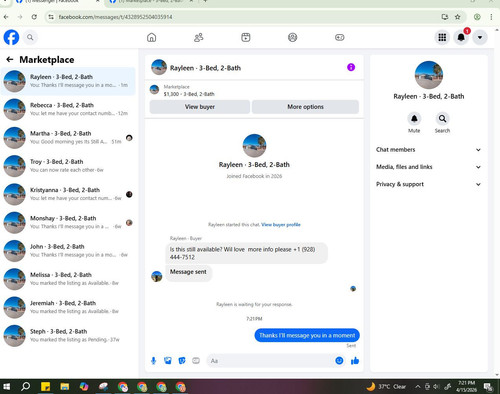500x394 pixels.
Task: Open the emoji picker
Action: tap(339, 361)
